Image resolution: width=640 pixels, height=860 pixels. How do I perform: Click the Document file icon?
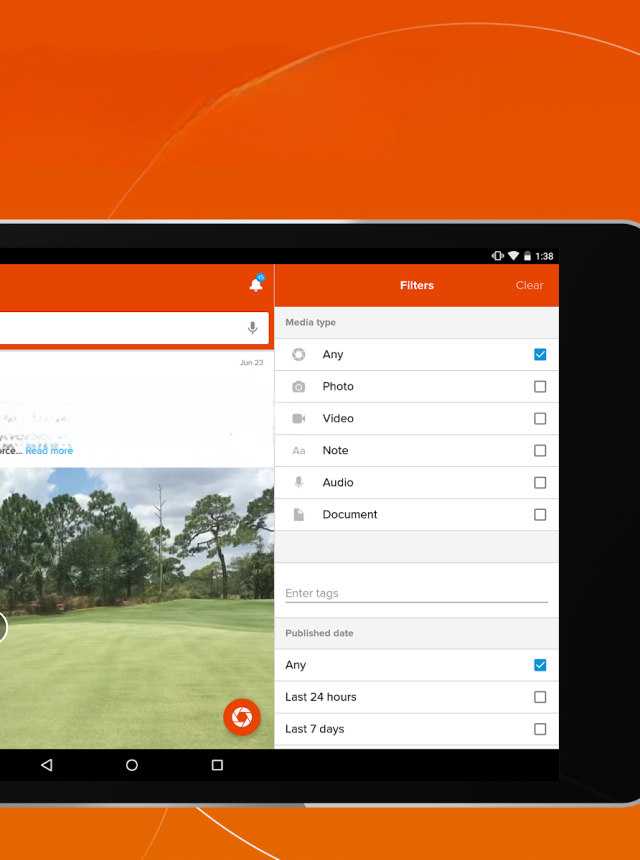click(x=298, y=514)
